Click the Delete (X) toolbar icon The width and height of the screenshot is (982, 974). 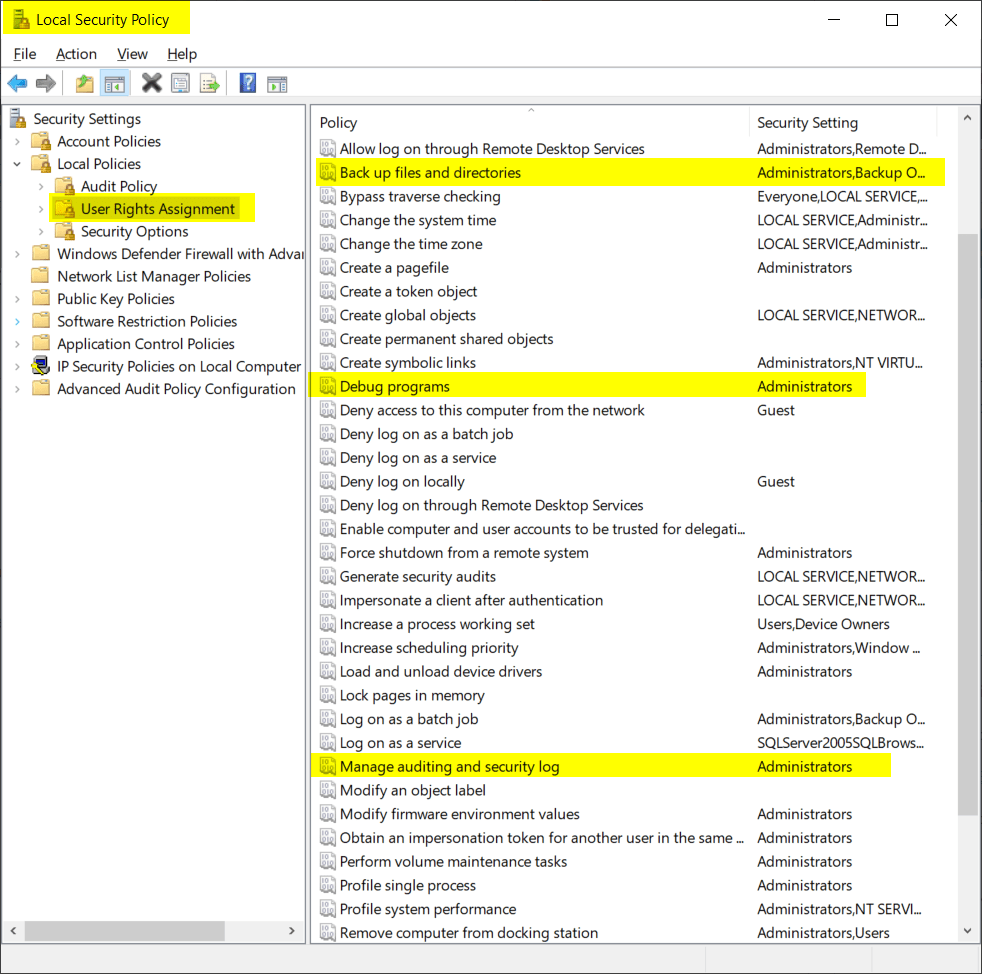pyautogui.click(x=151, y=83)
